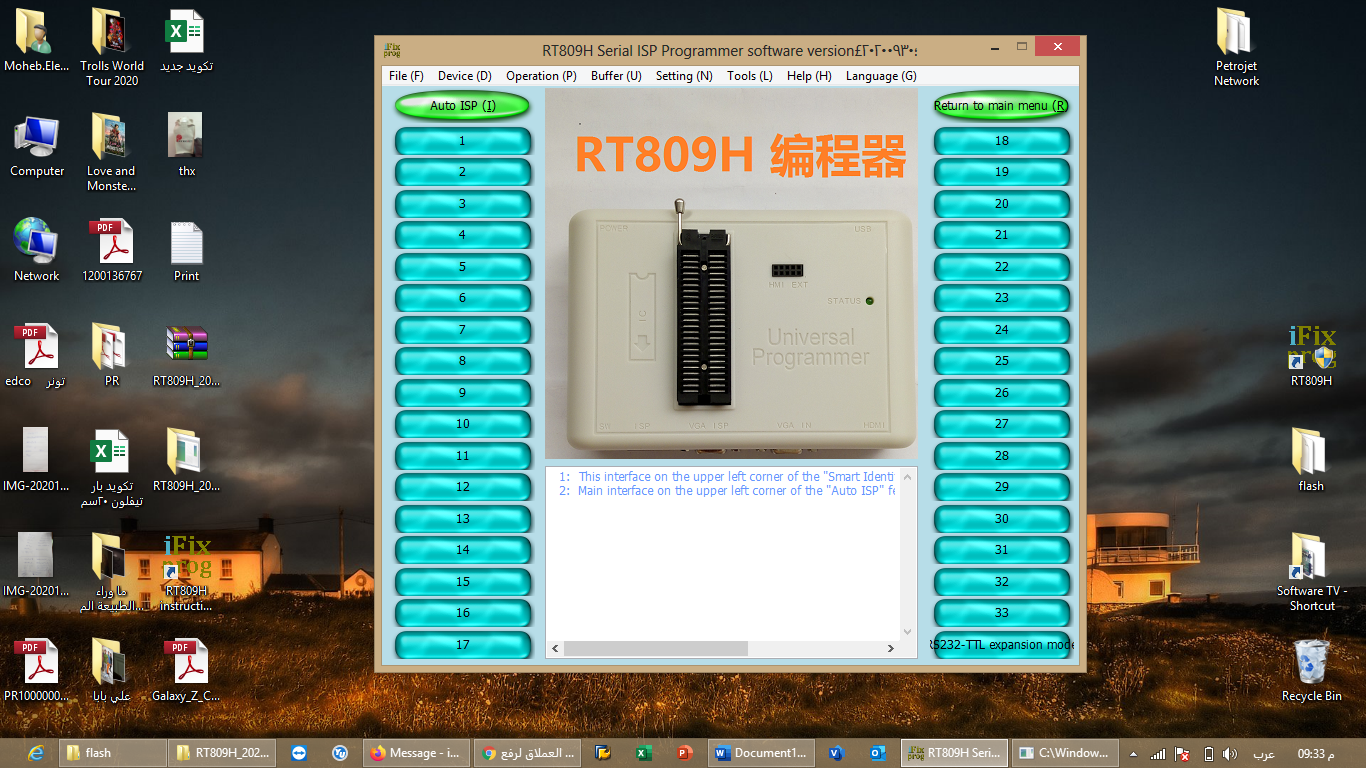Click the cyan button numbered 5

click(462, 267)
